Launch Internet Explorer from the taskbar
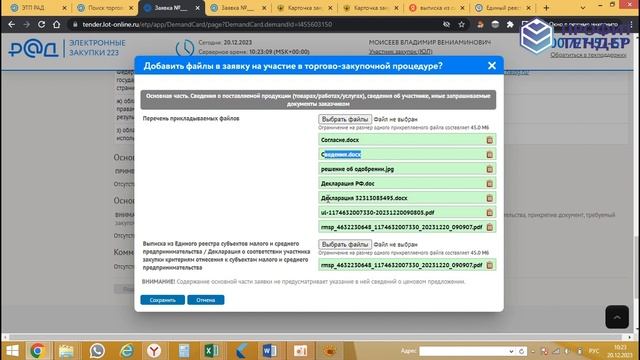640x360 pixels. pos(127,351)
